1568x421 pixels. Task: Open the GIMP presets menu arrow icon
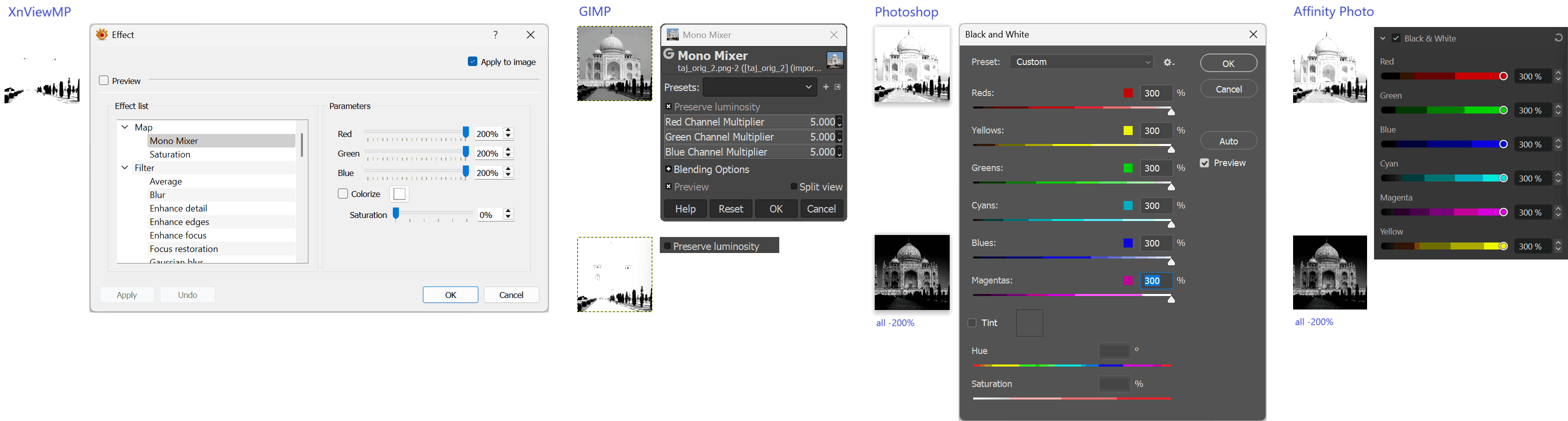[x=838, y=87]
